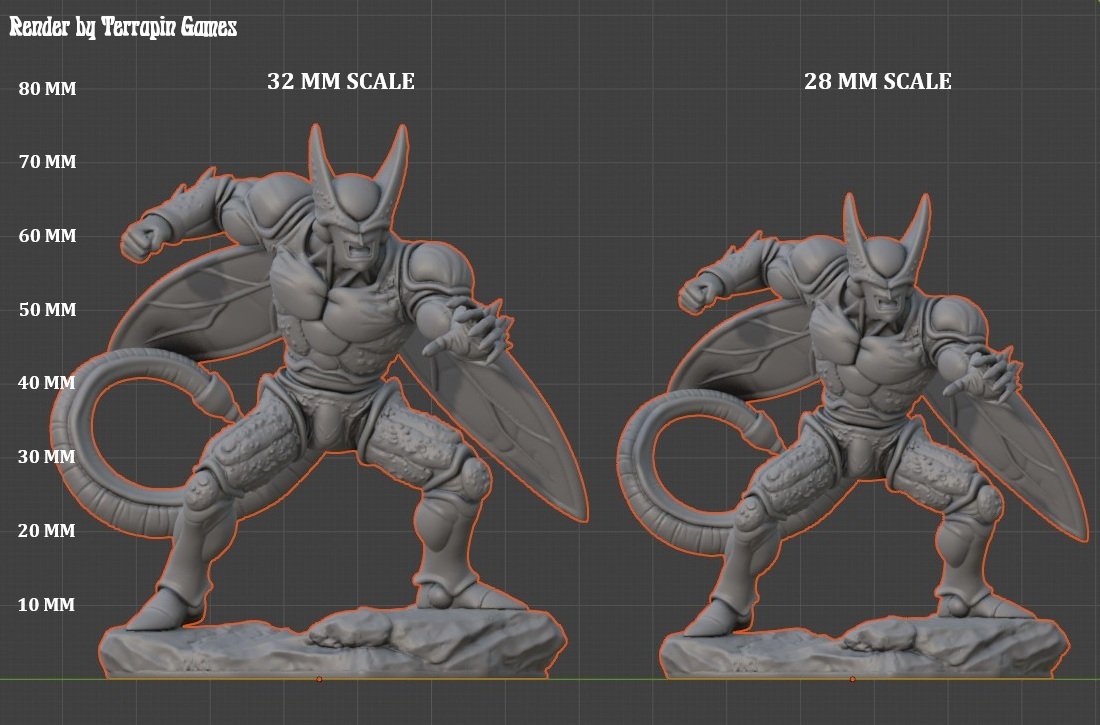The height and width of the screenshot is (725, 1100).
Task: Click the origin dot under the 32 mm figure
Action: (x=319, y=679)
